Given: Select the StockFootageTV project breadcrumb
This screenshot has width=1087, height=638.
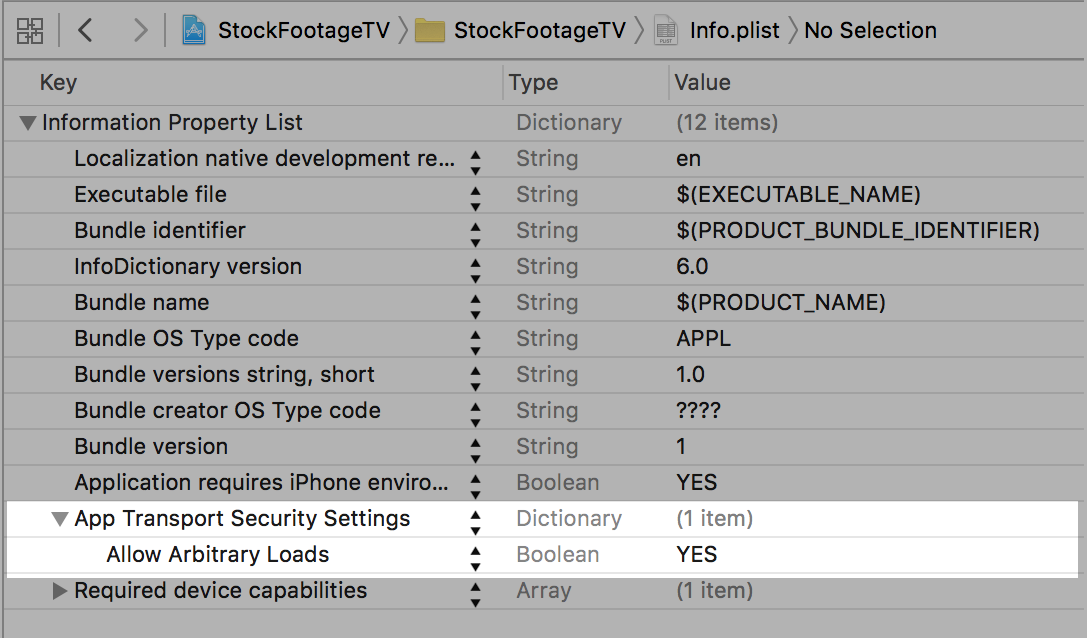Looking at the screenshot, I should (304, 31).
